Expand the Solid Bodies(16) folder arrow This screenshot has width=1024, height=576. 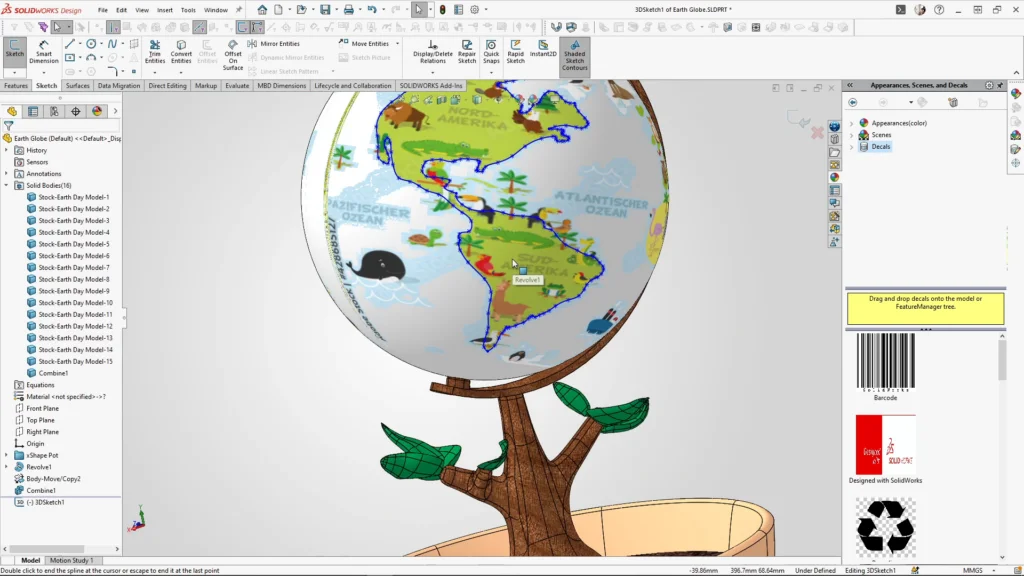click(7, 185)
